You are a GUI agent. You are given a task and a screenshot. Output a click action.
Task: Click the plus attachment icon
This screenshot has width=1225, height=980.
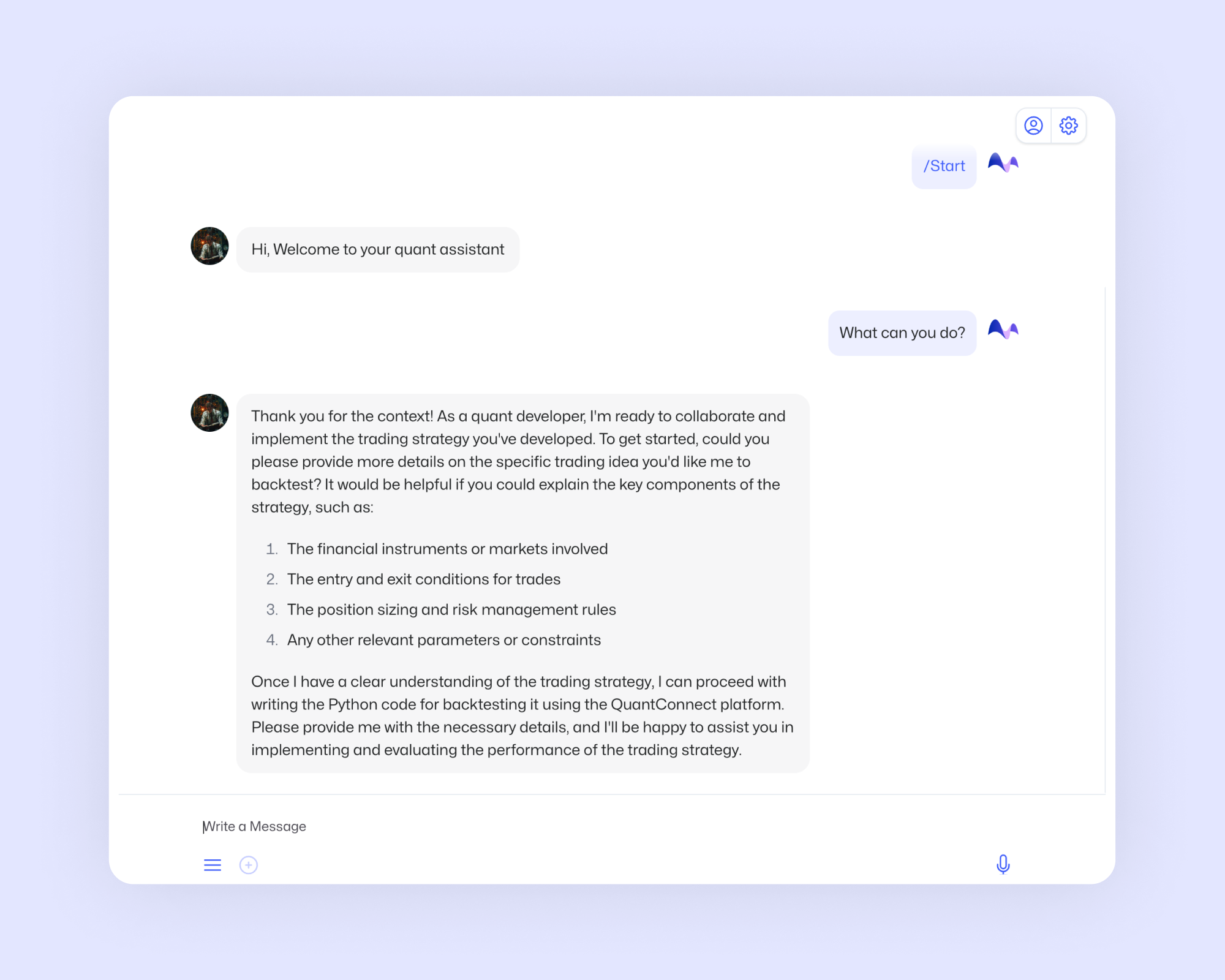pos(248,865)
